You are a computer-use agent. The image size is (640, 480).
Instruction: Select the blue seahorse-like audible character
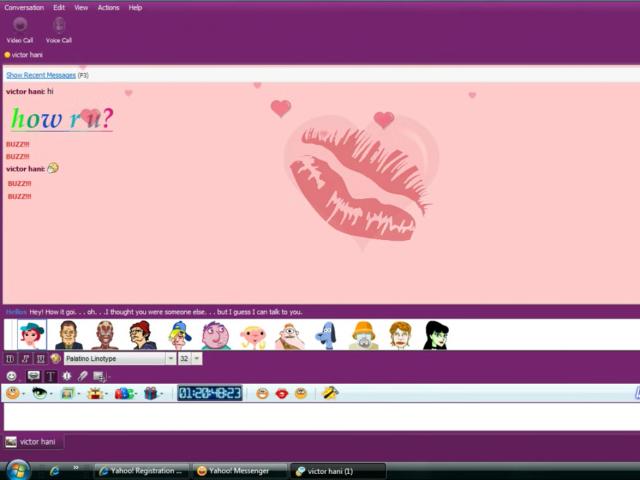326,335
